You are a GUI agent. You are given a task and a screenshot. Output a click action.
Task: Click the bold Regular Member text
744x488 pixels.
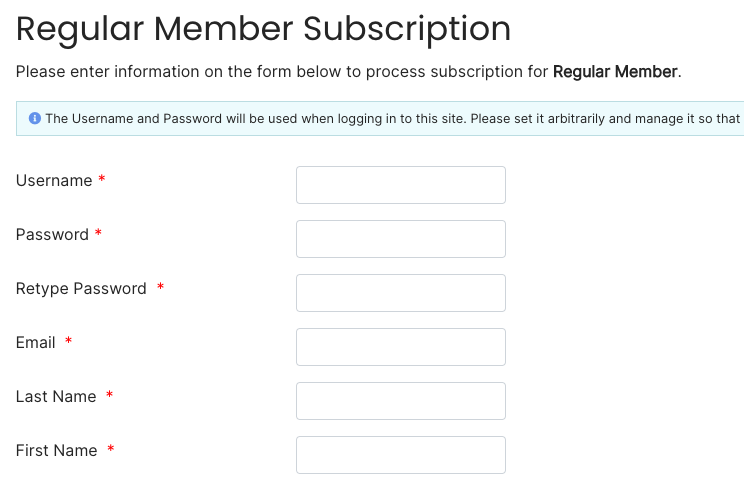click(x=615, y=72)
